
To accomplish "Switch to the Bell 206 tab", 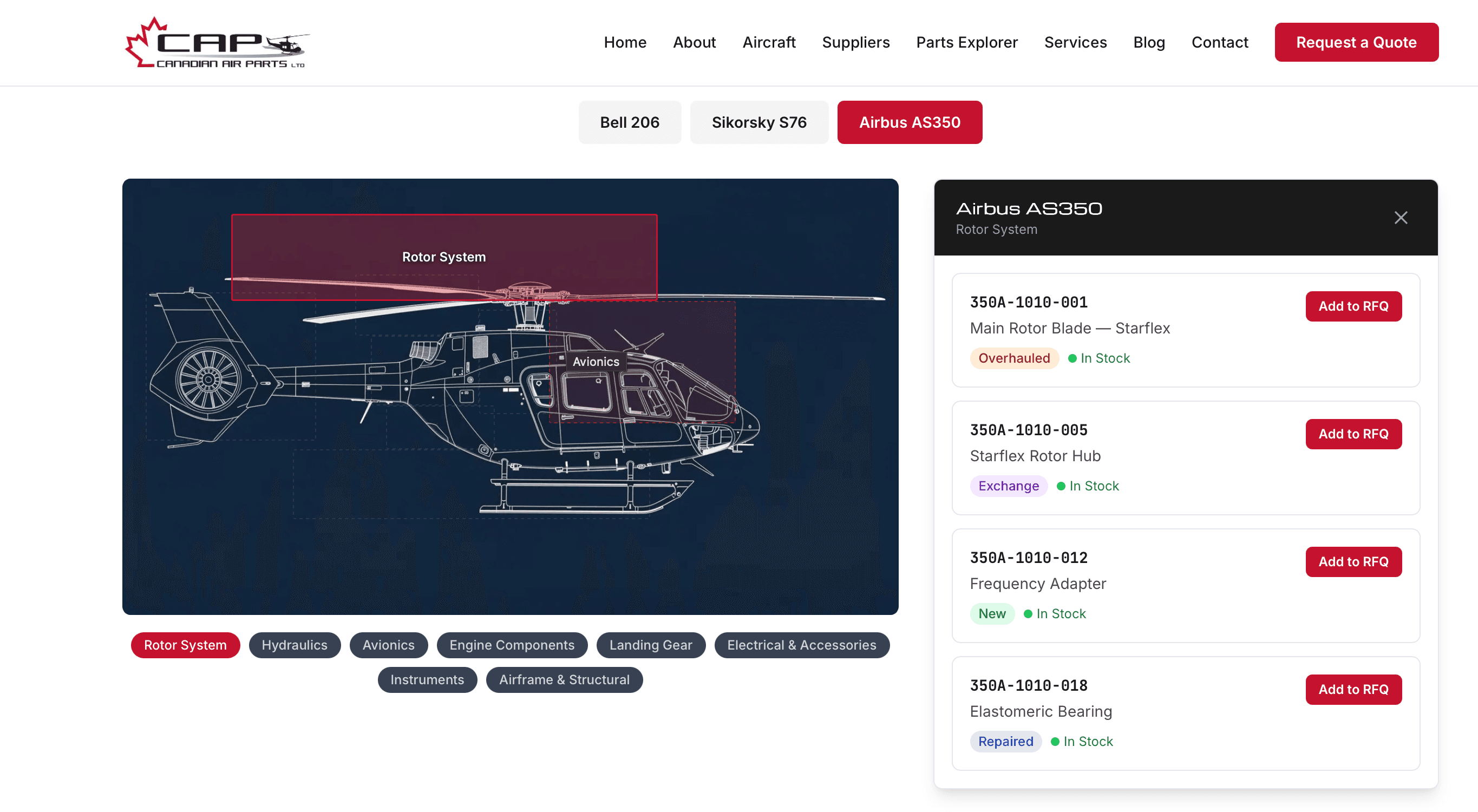I will [630, 122].
